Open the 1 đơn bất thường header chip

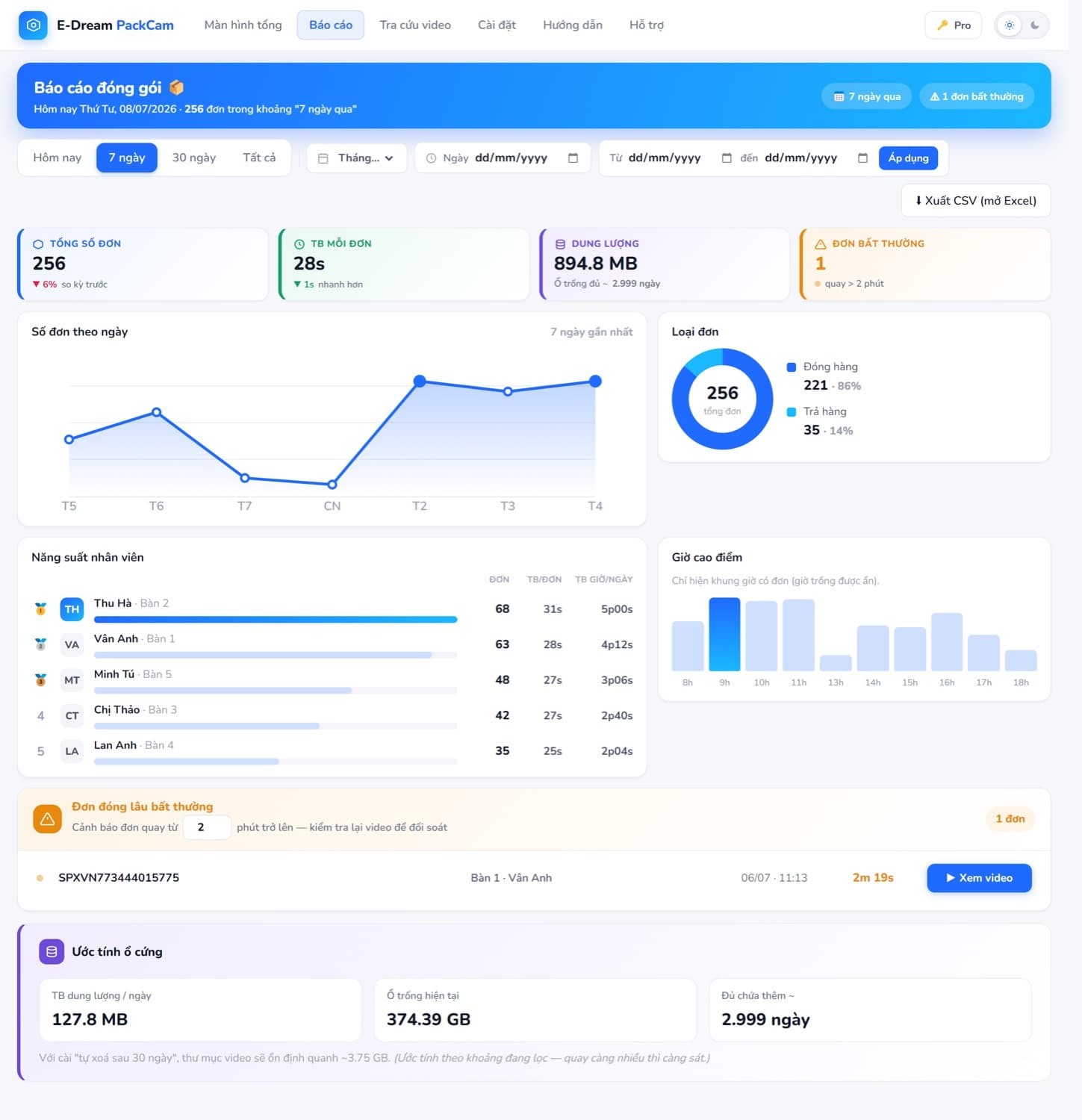977,96
